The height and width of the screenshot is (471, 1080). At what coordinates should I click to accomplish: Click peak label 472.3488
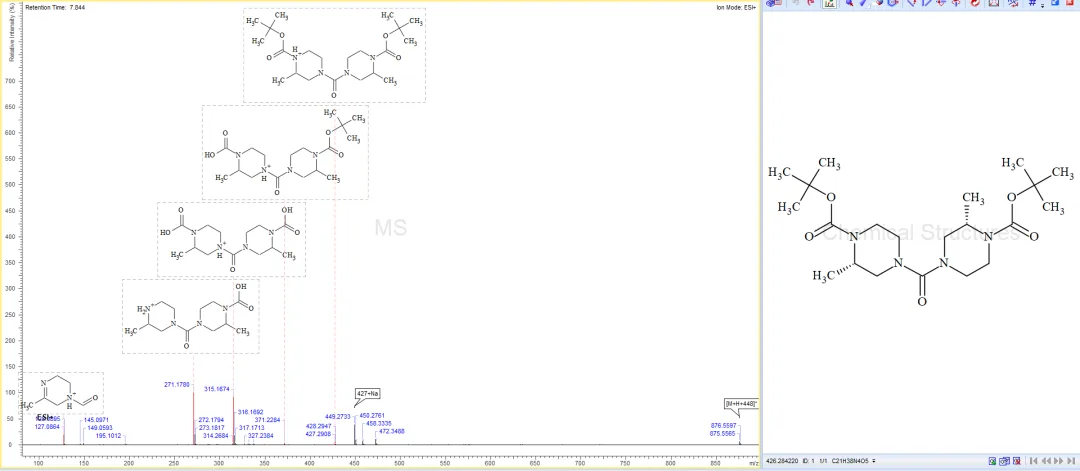pos(392,431)
